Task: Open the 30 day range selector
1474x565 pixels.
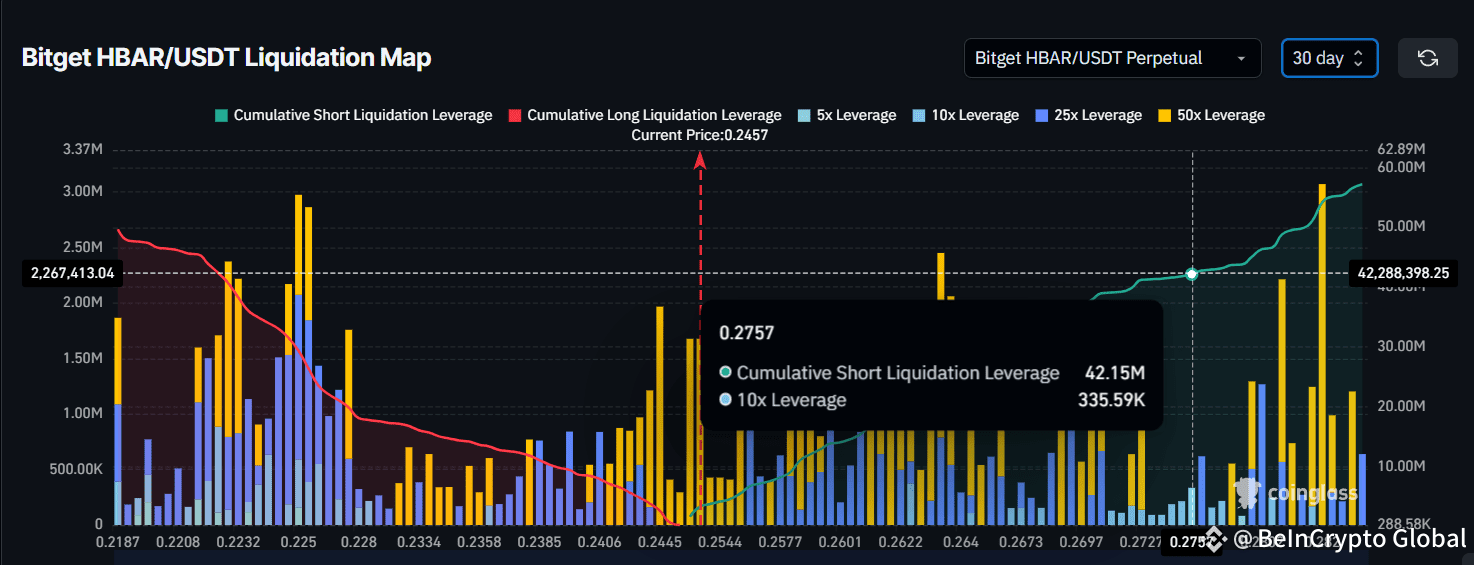Action: [x=1329, y=58]
